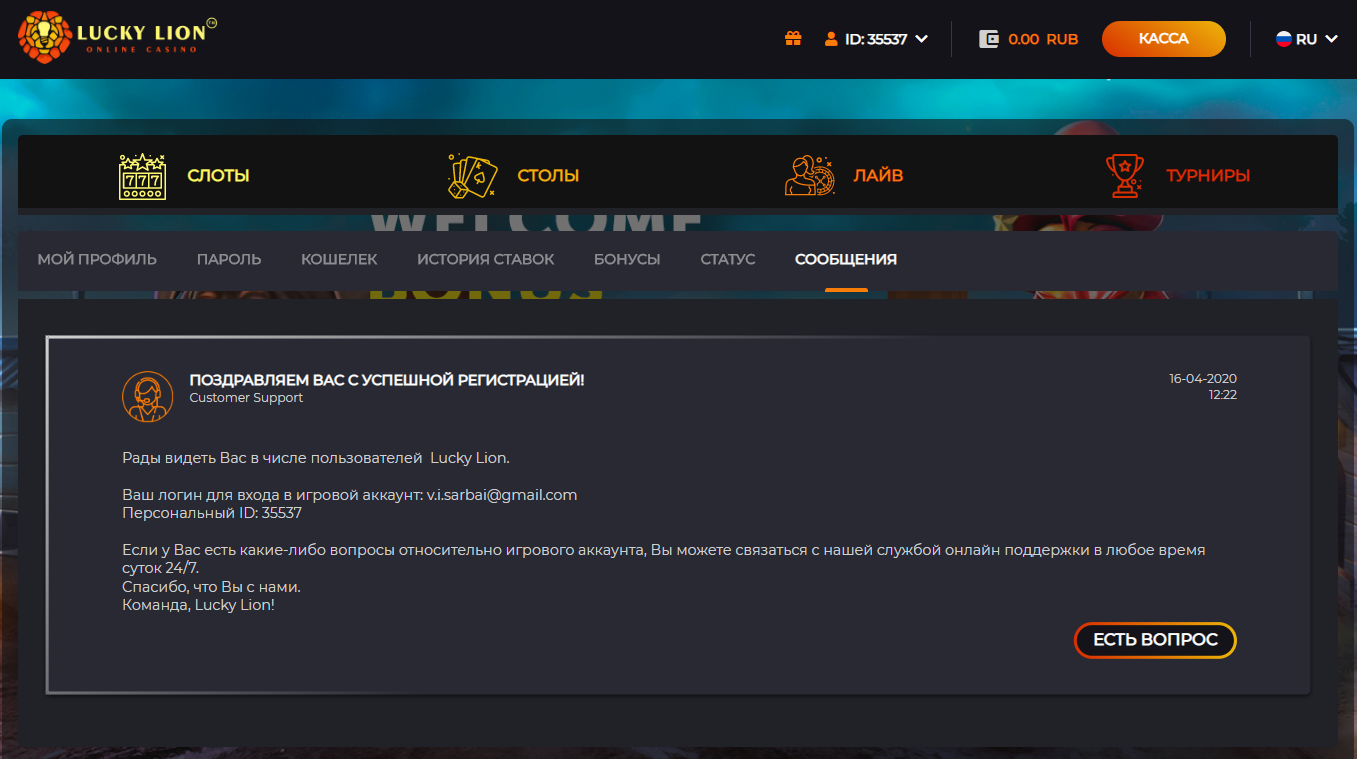The image size is (1357, 759).
Task: Open the ПАРОЛЬ tab
Action: [x=229, y=260]
